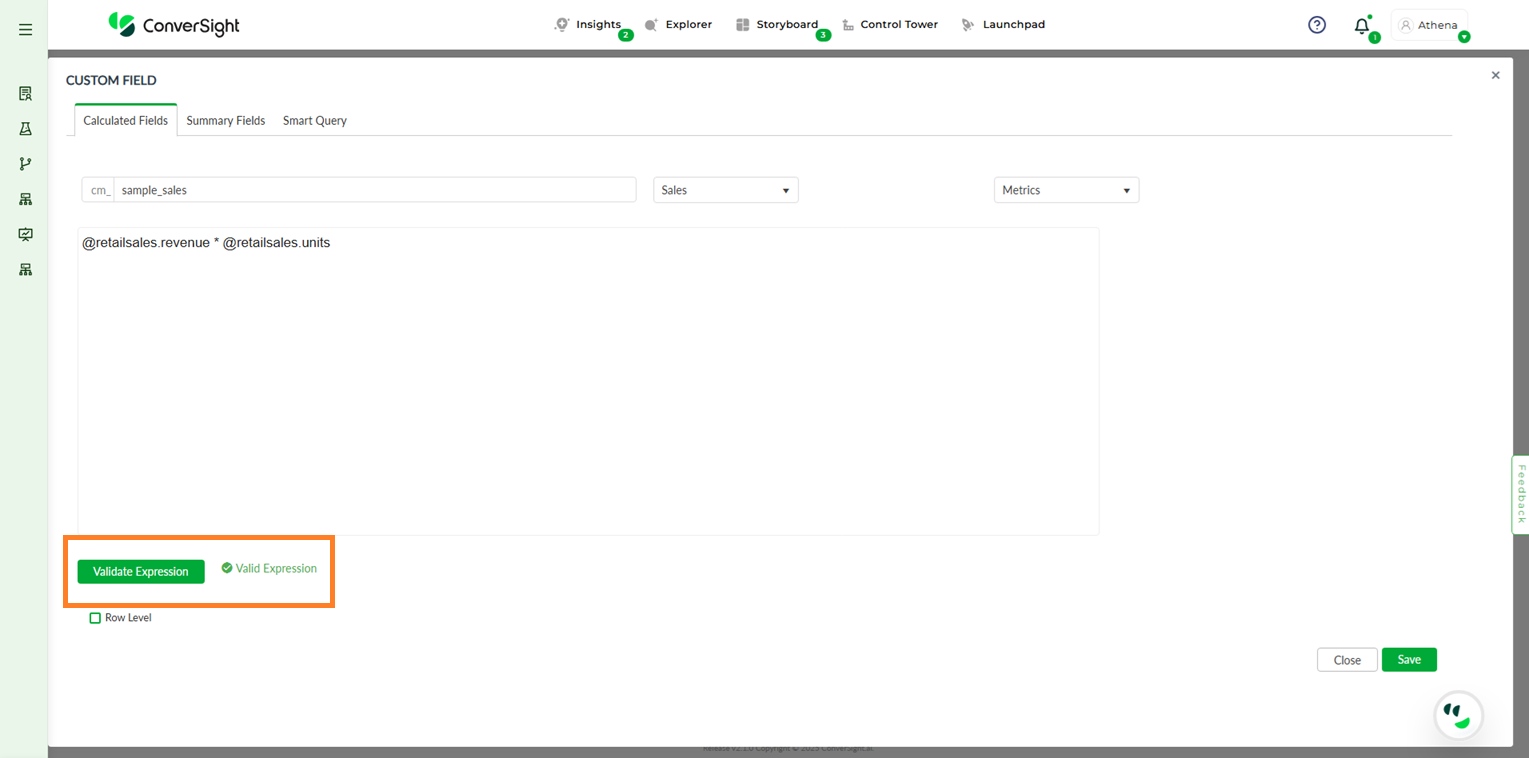Click the sample_sales field name input
This screenshot has height=758, width=1529.
[x=374, y=190]
